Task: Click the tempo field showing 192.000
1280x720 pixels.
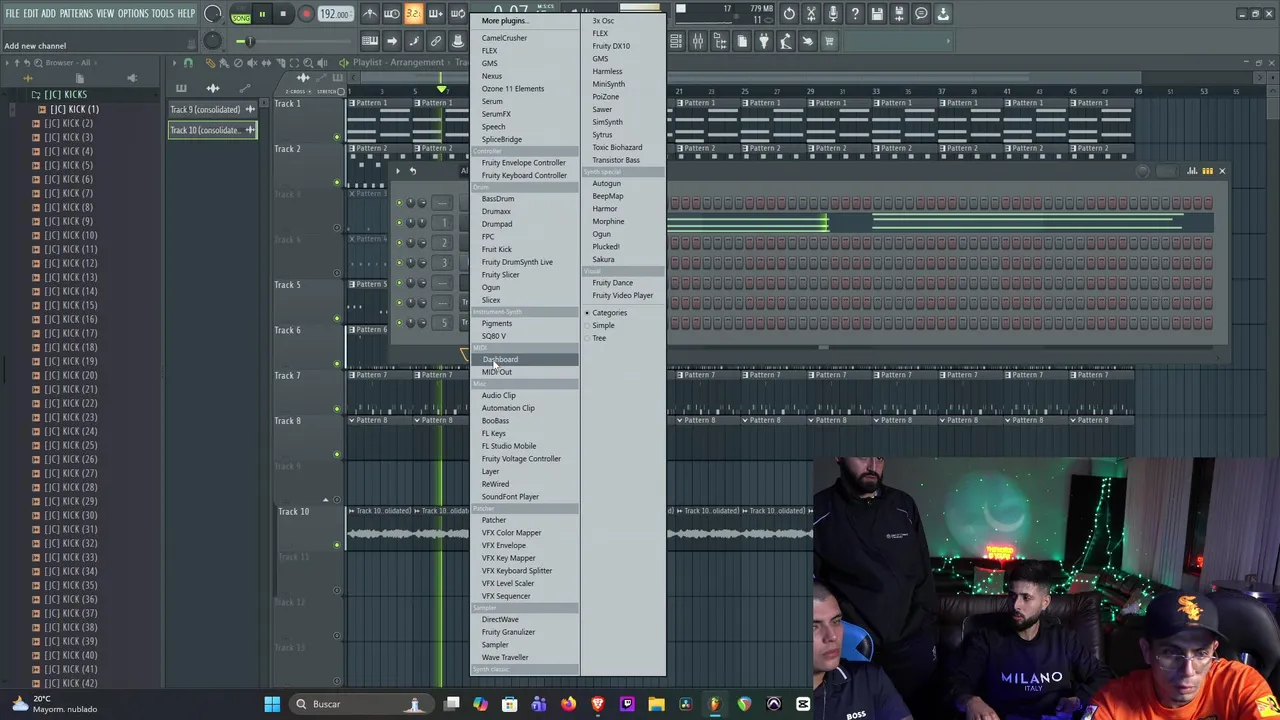Action: pyautogui.click(x=335, y=14)
